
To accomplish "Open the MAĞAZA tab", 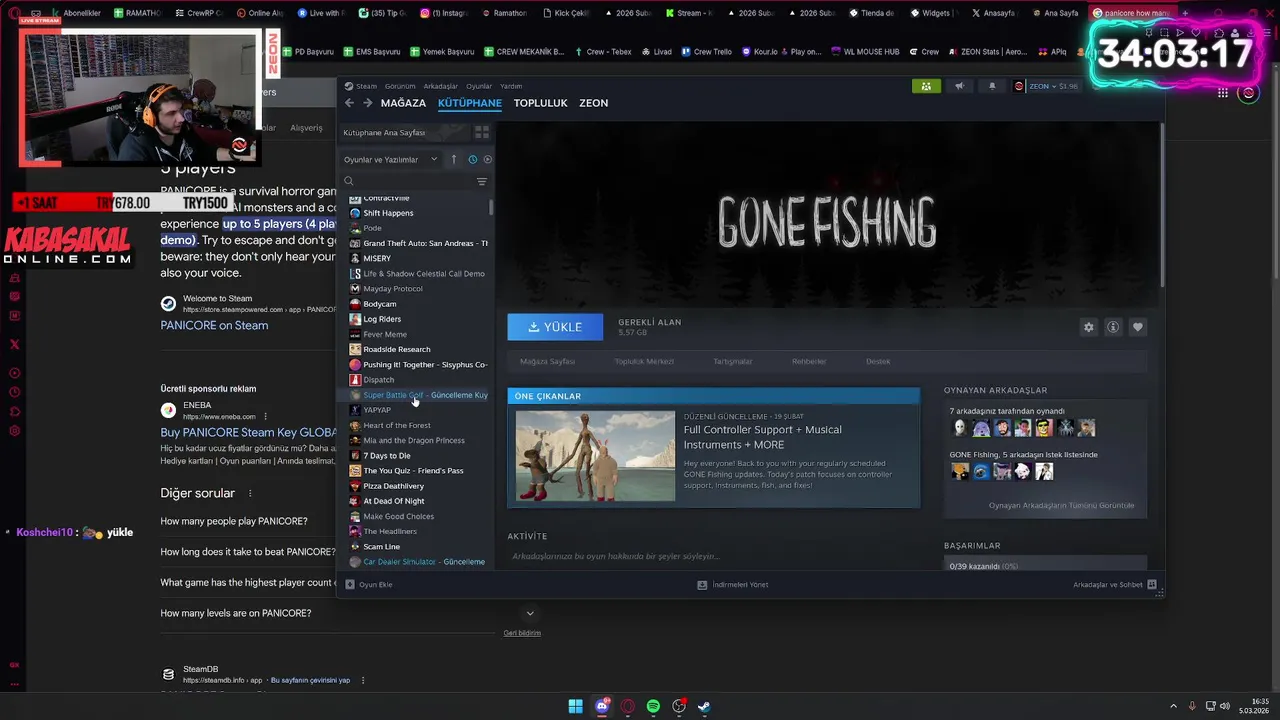I will [x=403, y=103].
